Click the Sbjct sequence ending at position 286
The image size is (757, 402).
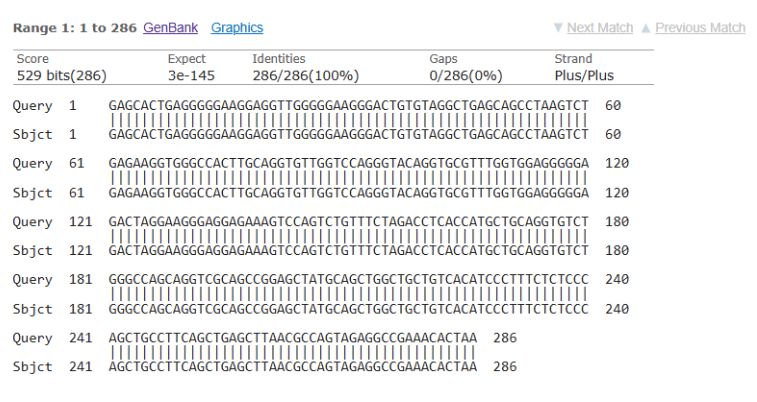point(293,367)
